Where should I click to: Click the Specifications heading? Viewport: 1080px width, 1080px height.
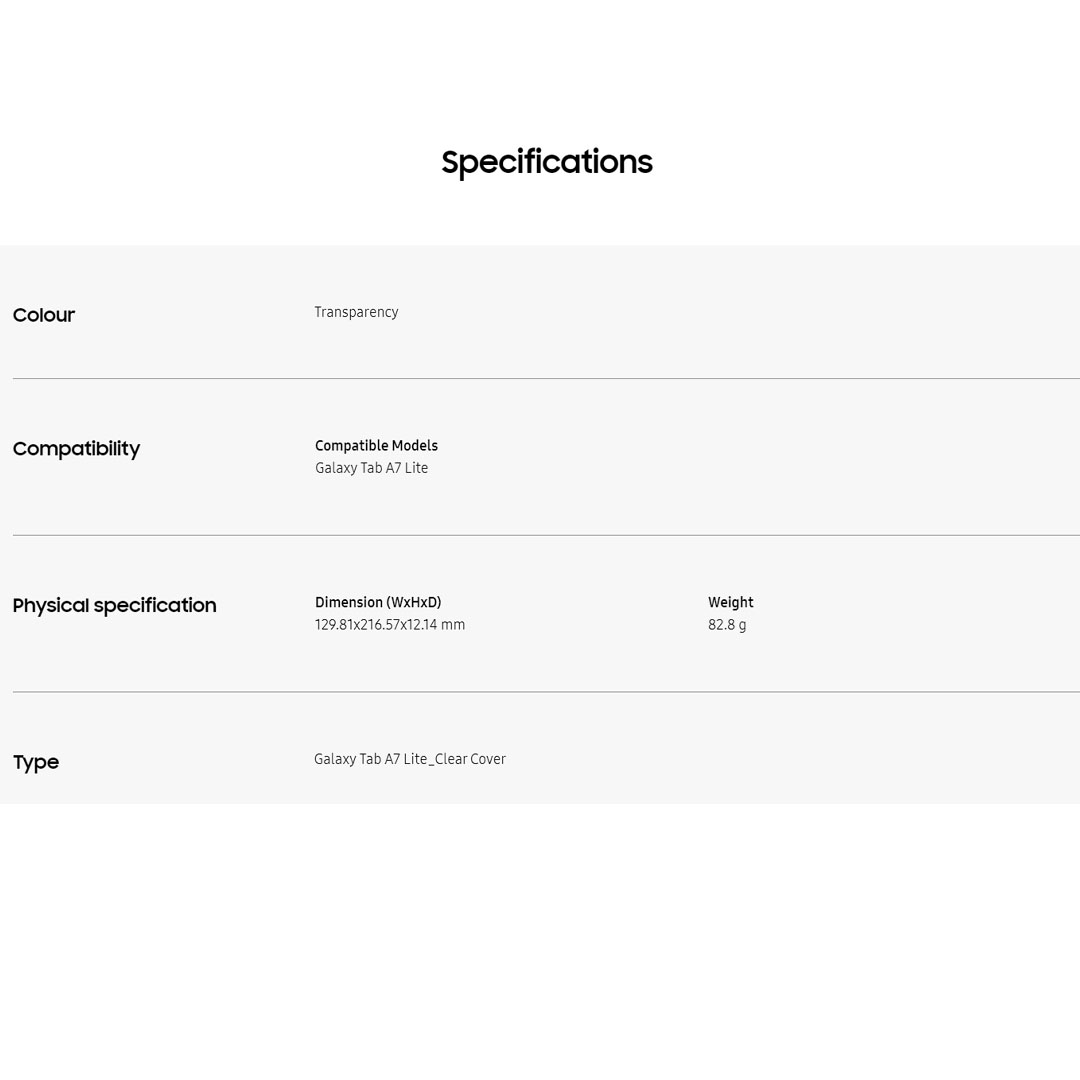coord(546,162)
